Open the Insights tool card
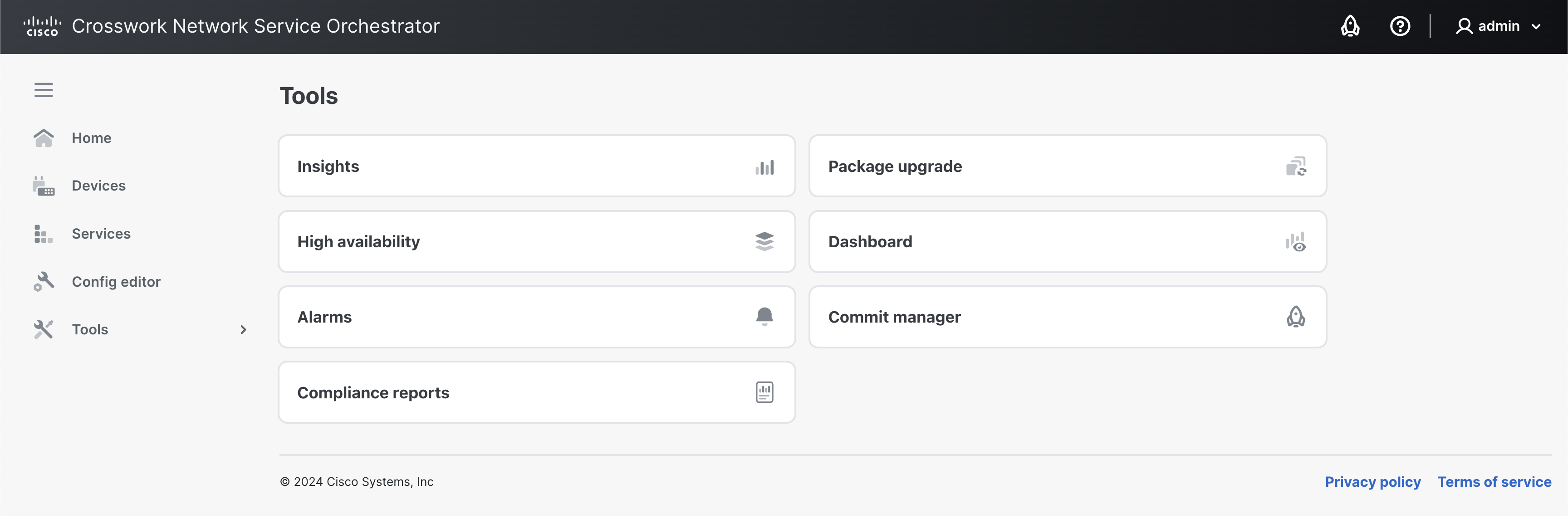This screenshot has height=529, width=1568. point(536,166)
